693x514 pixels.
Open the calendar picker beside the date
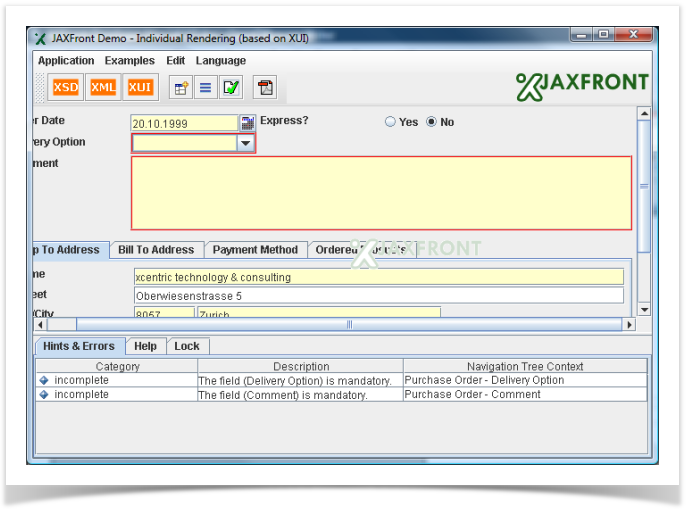click(x=247, y=122)
